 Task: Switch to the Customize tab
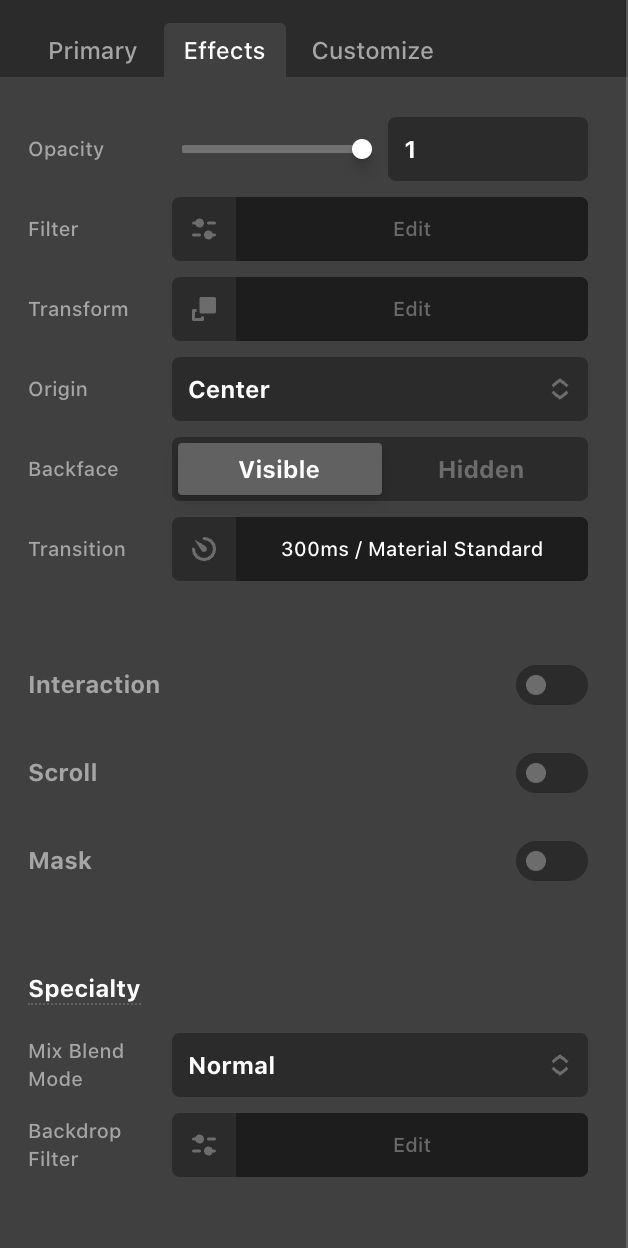(x=372, y=50)
